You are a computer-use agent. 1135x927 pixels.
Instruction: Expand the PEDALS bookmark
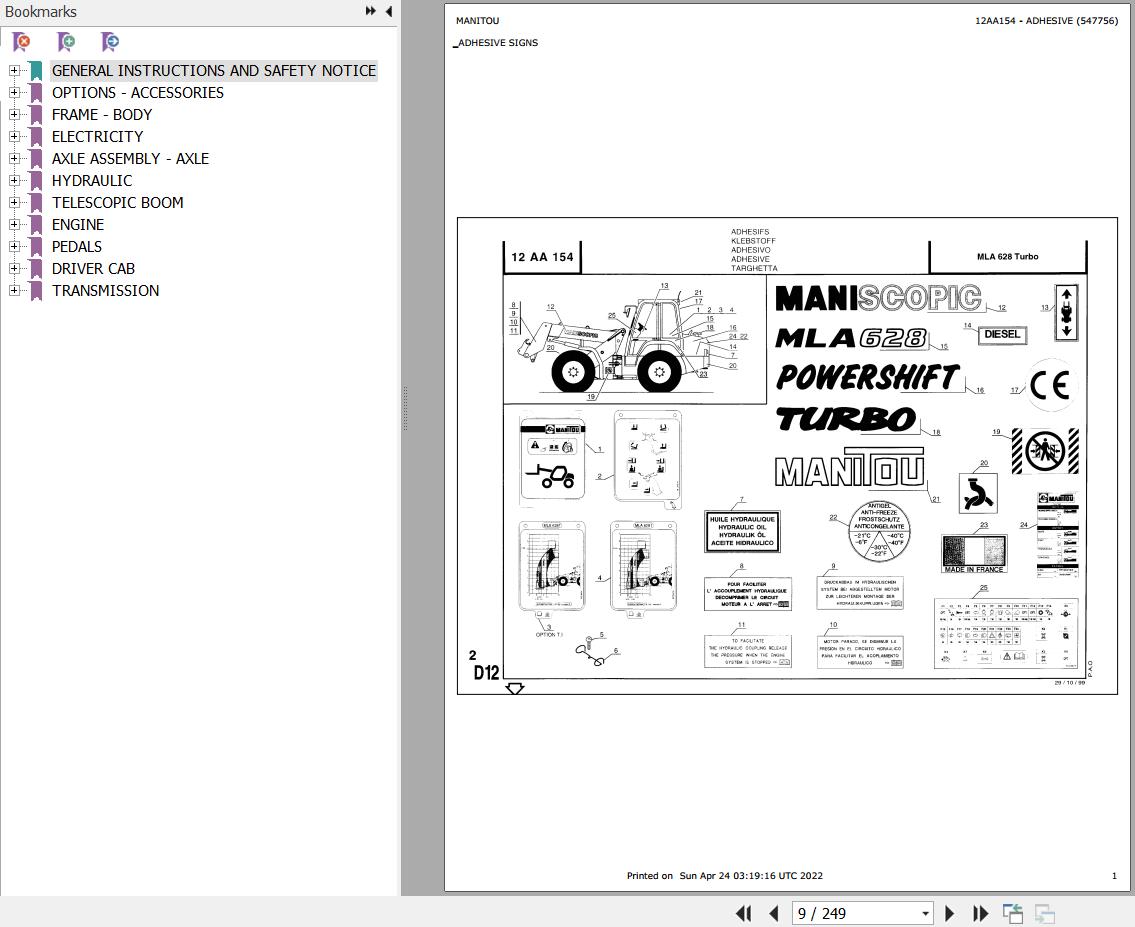[14, 246]
